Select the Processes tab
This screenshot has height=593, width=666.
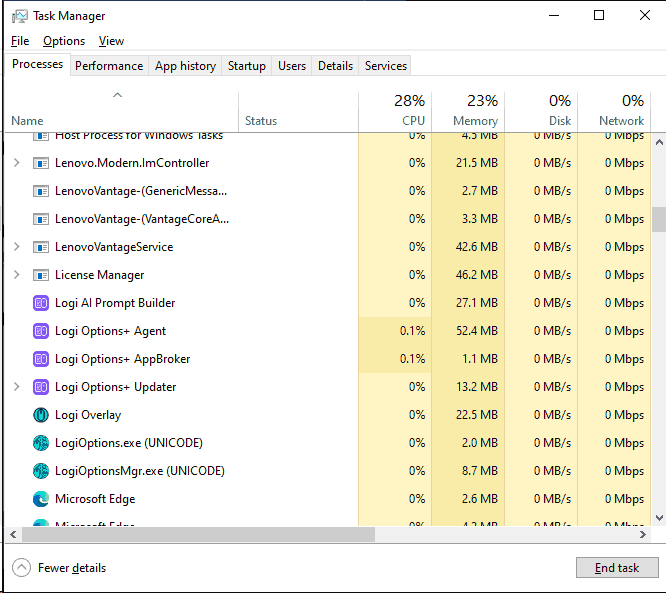(37, 64)
